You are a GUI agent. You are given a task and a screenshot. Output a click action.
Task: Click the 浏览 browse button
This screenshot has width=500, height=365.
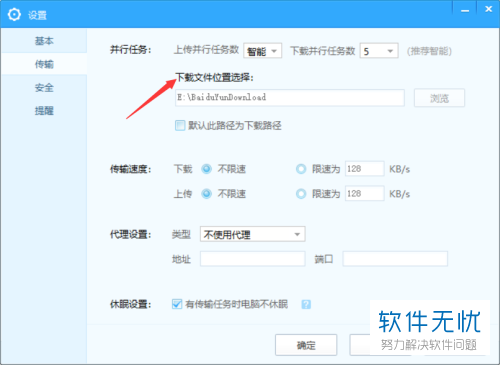click(x=439, y=98)
